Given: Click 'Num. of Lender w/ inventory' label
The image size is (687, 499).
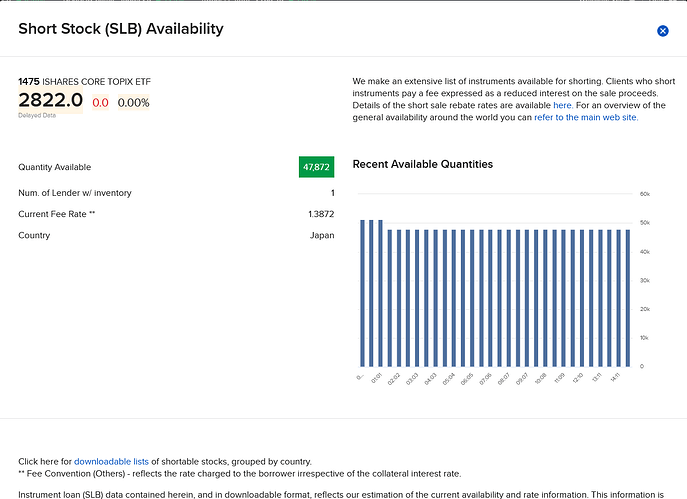Looking at the screenshot, I should click(x=75, y=193).
